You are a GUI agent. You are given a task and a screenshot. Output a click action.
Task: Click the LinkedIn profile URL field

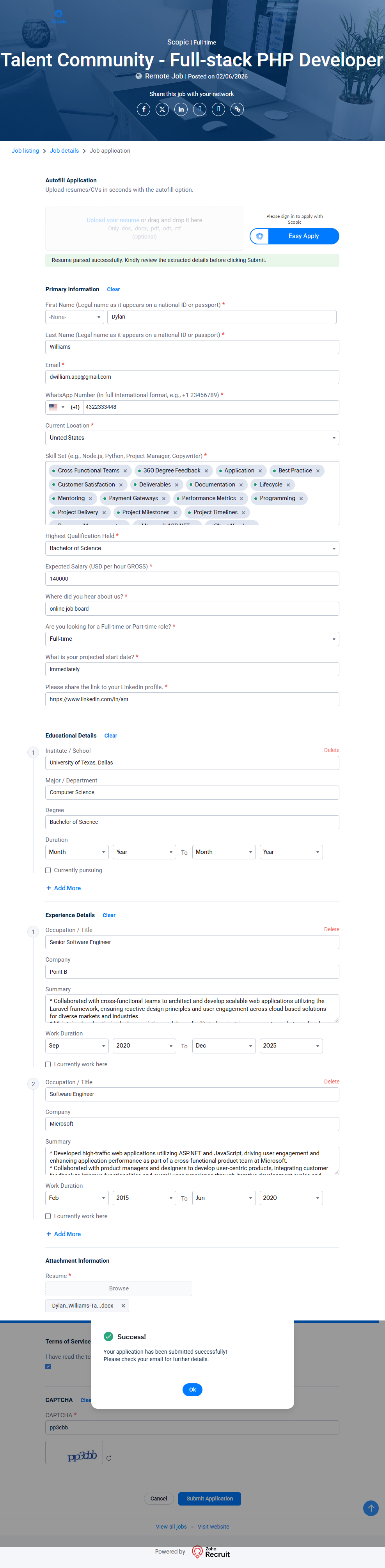pyautogui.click(x=192, y=699)
